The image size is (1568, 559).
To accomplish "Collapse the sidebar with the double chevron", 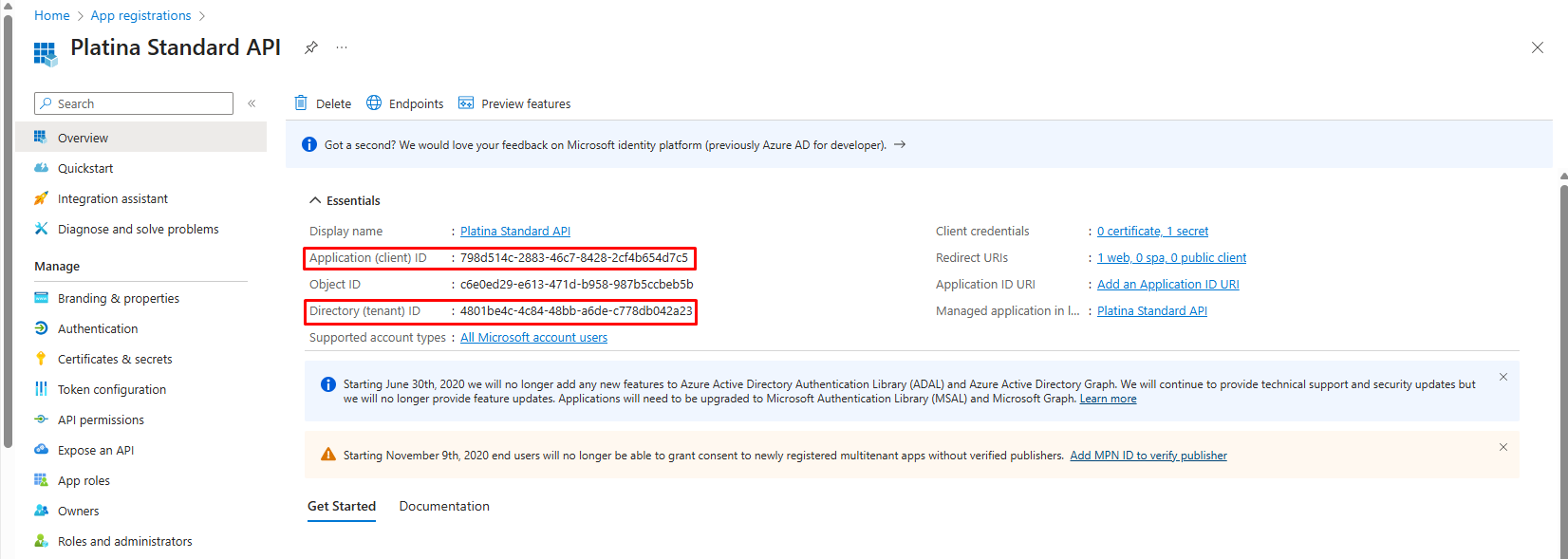I will click(252, 103).
